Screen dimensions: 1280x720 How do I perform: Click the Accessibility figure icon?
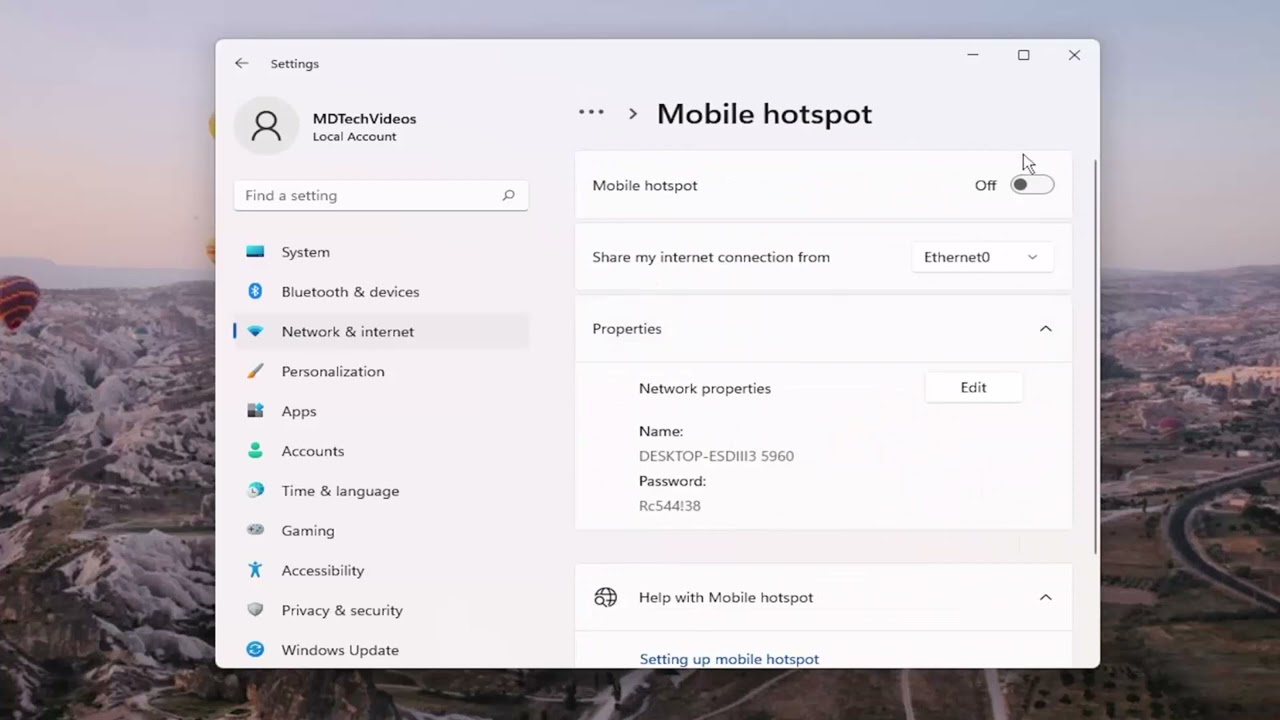255,570
